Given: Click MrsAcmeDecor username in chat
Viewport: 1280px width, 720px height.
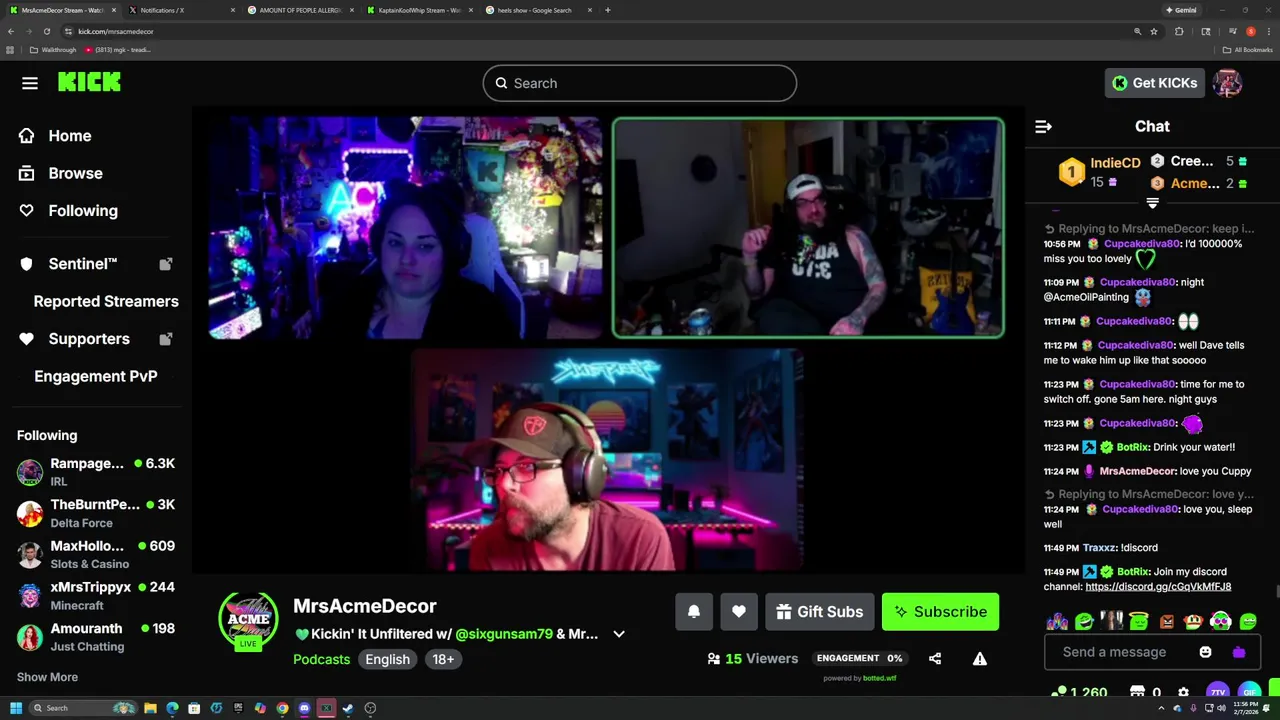Looking at the screenshot, I should [1137, 471].
